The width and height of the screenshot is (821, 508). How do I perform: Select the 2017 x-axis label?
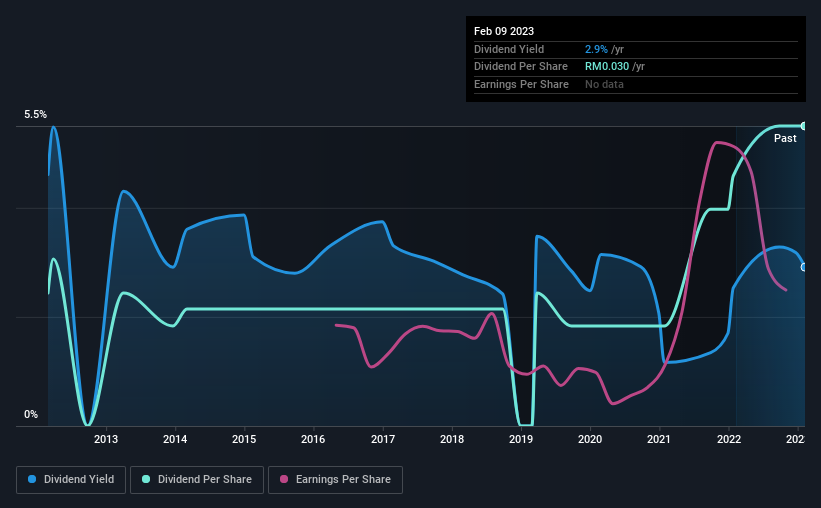[x=383, y=439]
